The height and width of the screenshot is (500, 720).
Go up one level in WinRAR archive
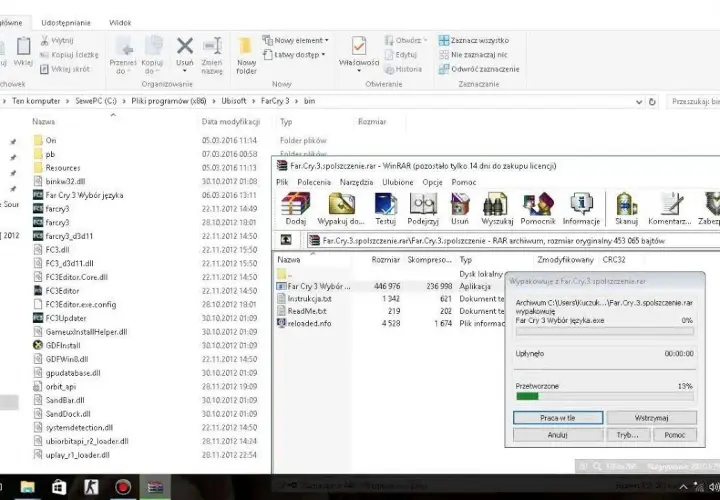[286, 240]
